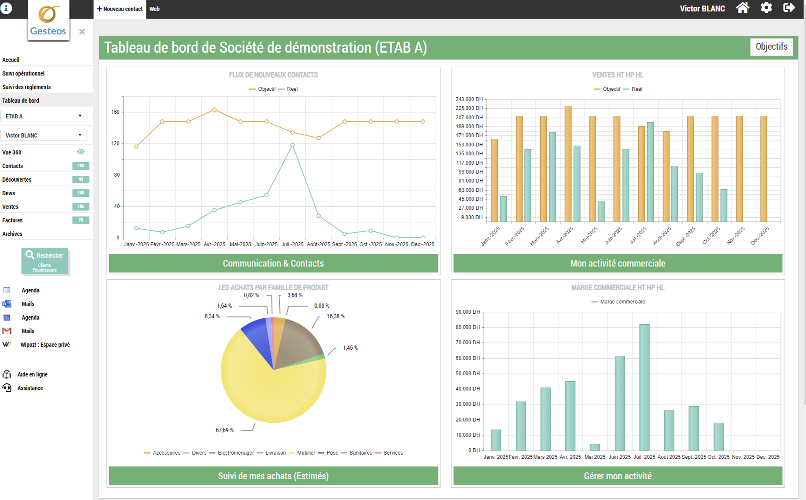Viewport: 806px width, 500px height.
Task: Open the Outlook Mails shortcut
Action: (7, 303)
